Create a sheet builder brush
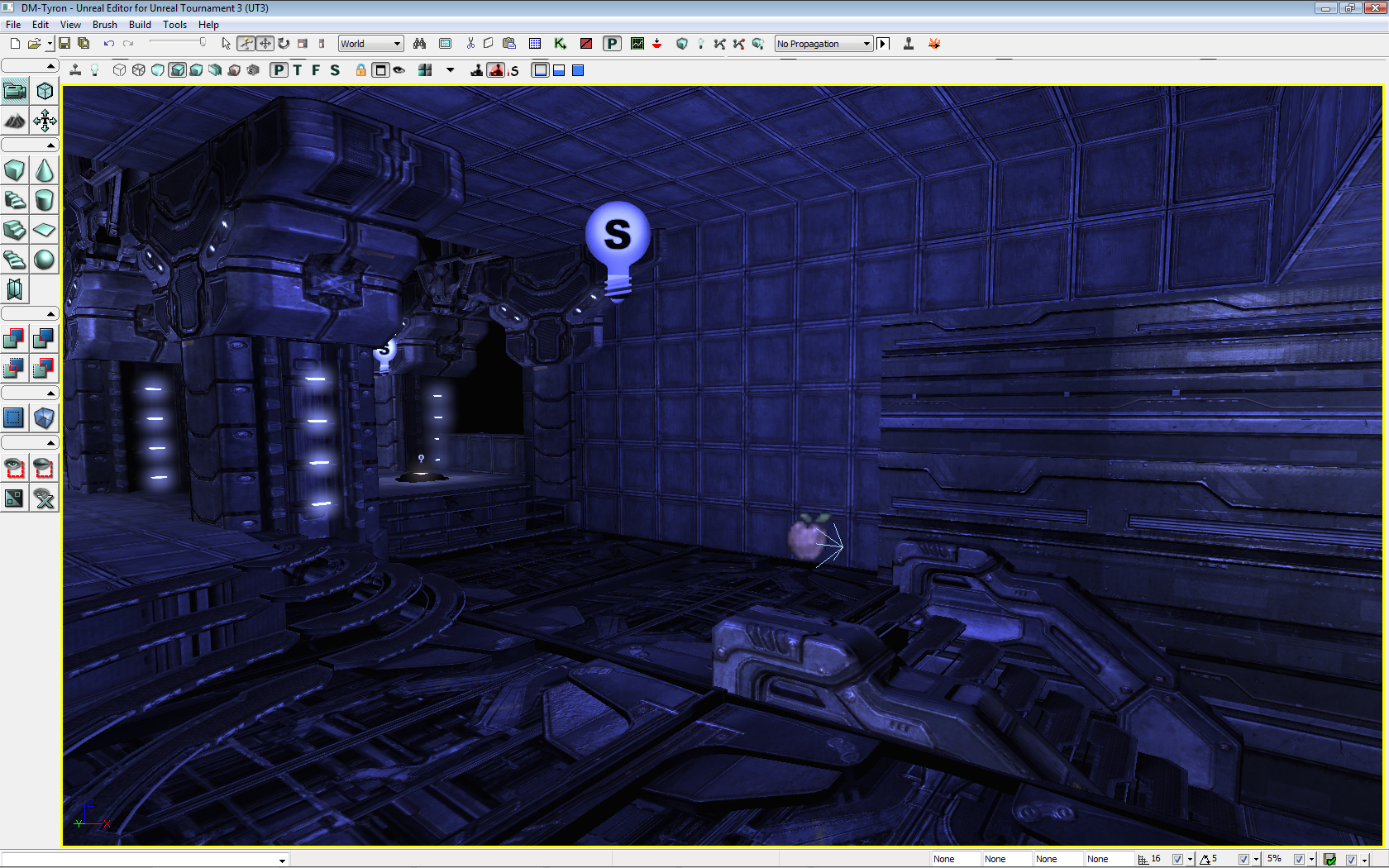Image resolution: width=1389 pixels, height=868 pixels. 45,230
